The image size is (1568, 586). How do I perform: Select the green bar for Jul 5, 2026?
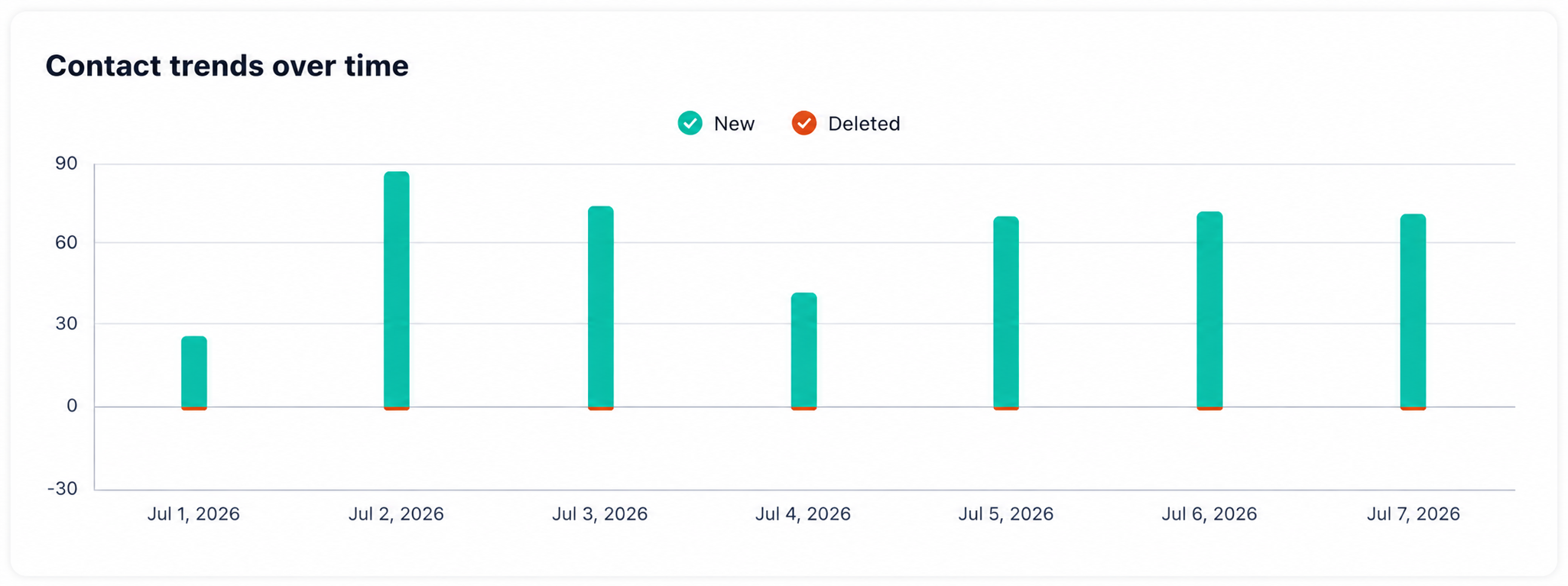[1006, 312]
